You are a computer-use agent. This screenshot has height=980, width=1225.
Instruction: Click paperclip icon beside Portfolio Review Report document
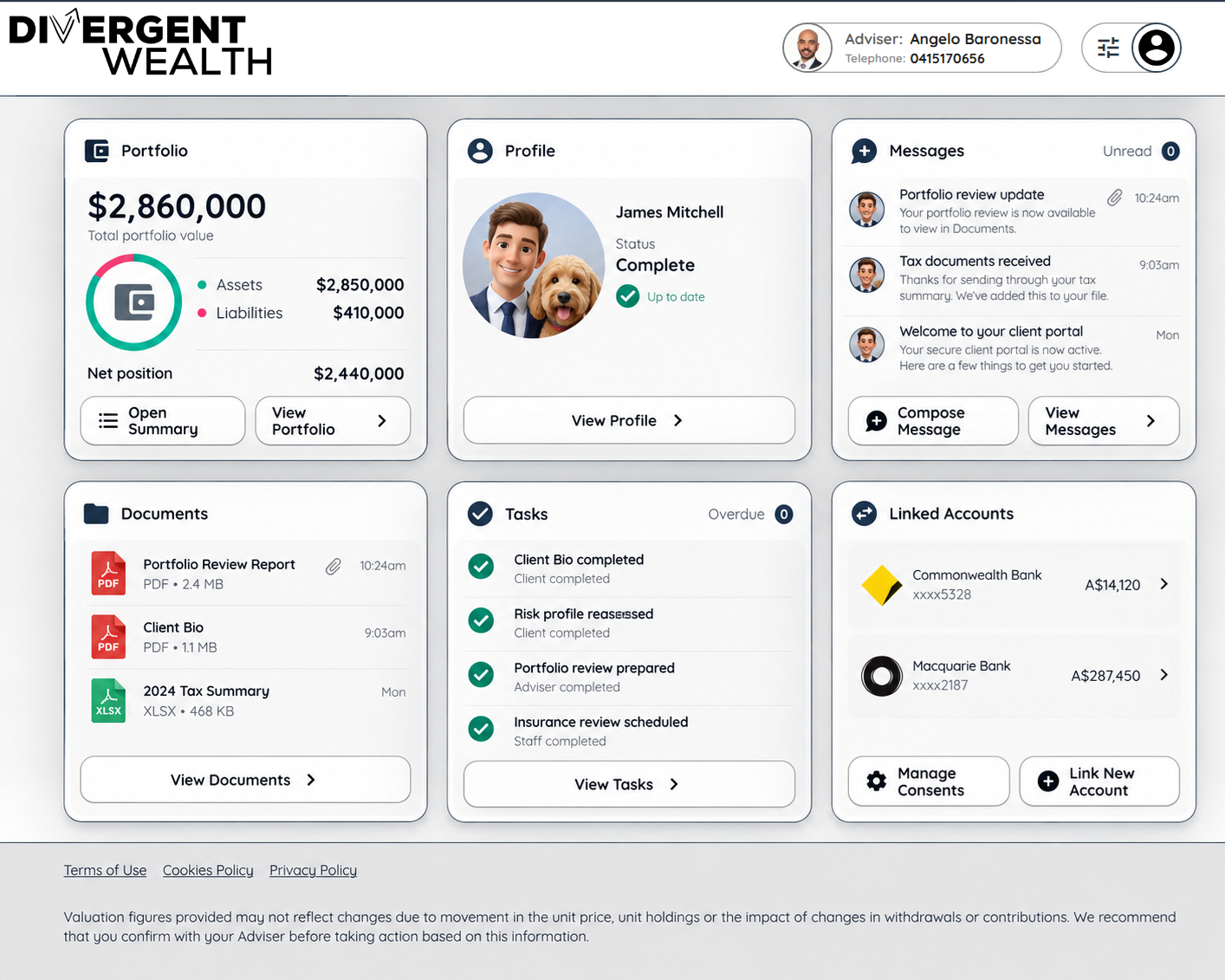coord(334,567)
